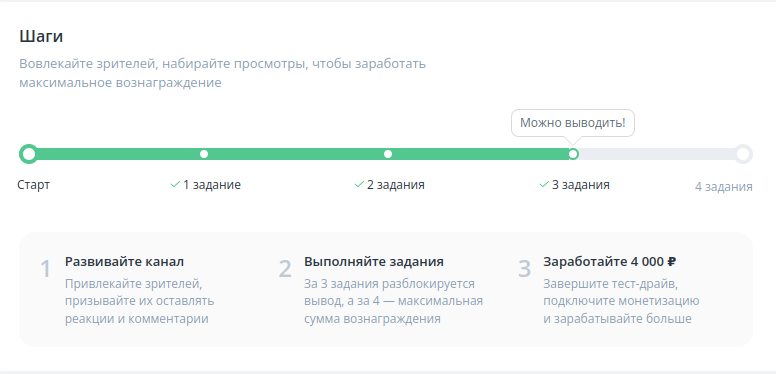Click the large number 3 step icon
Image resolution: width=776 pixels, height=374 pixels.
(525, 269)
